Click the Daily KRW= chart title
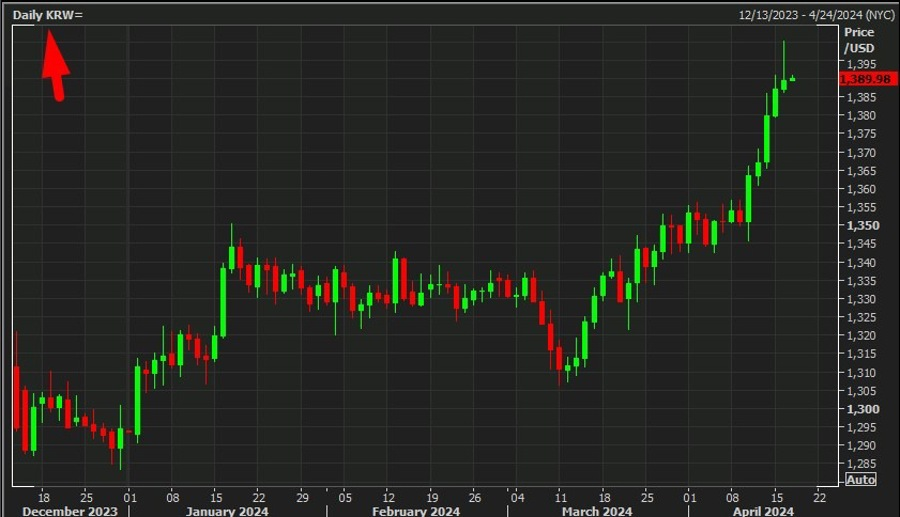900x517 pixels. click(x=48, y=15)
